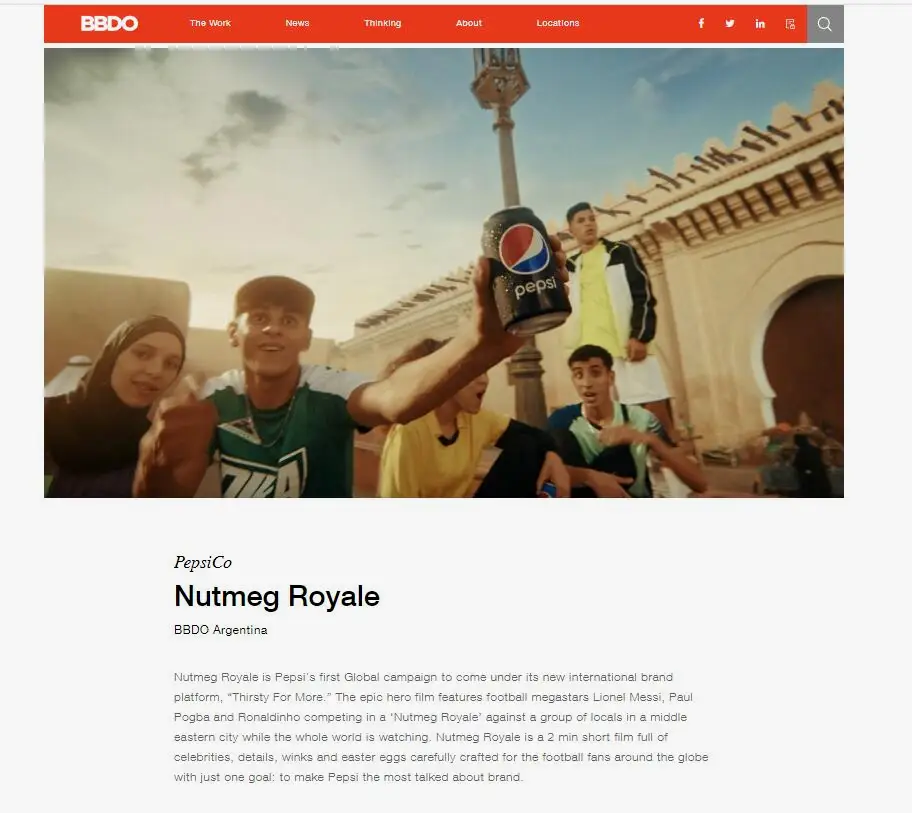
Task: Open the Thinking nav item
Action: tap(382, 23)
